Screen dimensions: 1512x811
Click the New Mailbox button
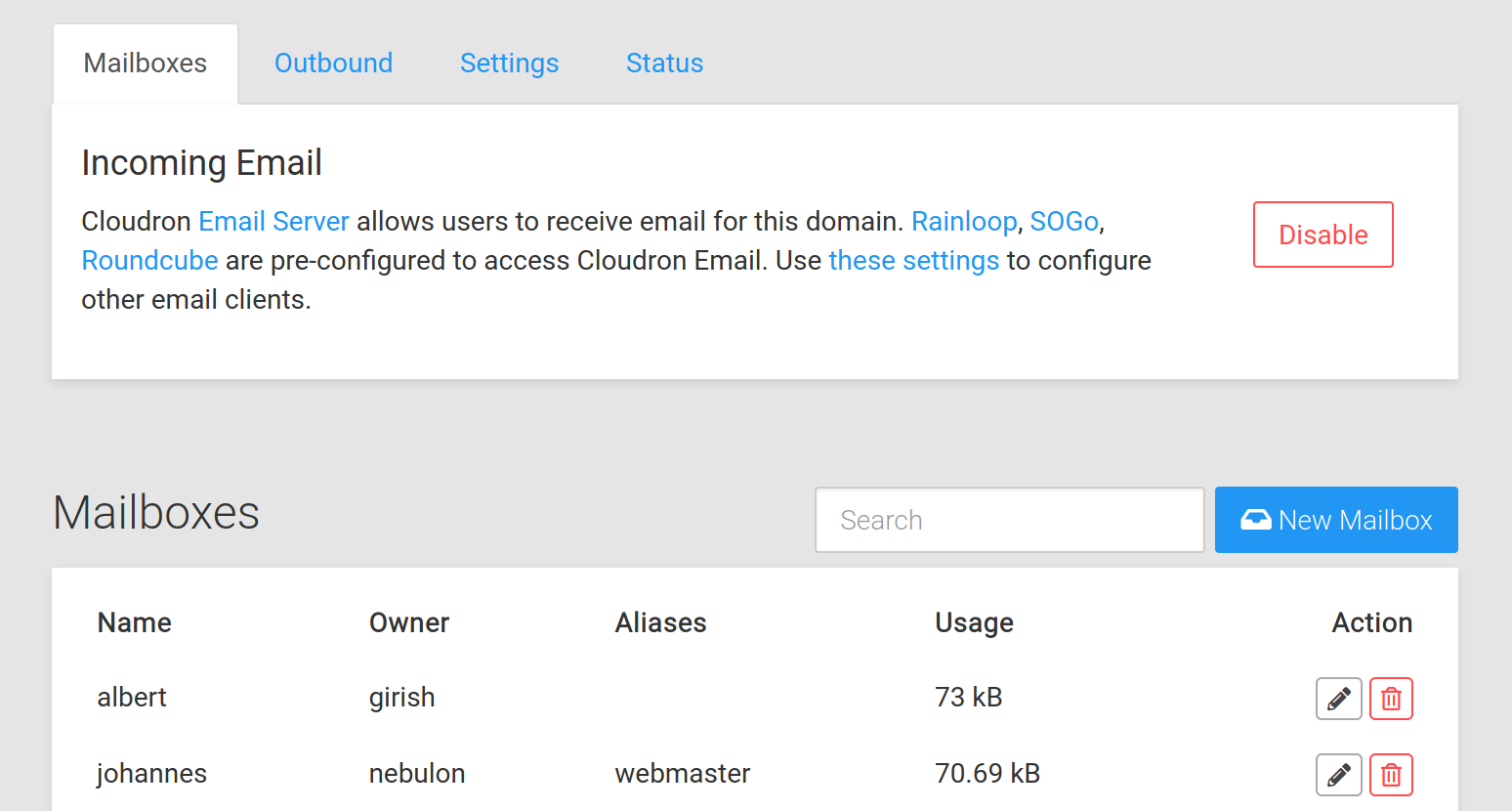click(x=1336, y=520)
